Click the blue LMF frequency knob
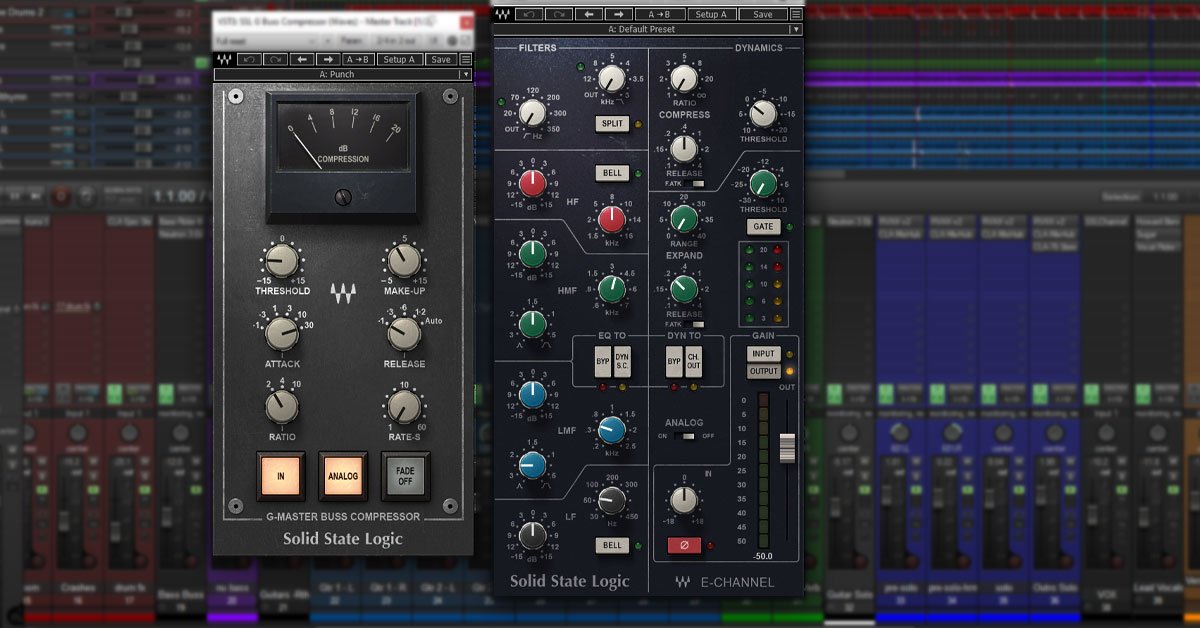This screenshot has width=1200, height=628. [611, 429]
